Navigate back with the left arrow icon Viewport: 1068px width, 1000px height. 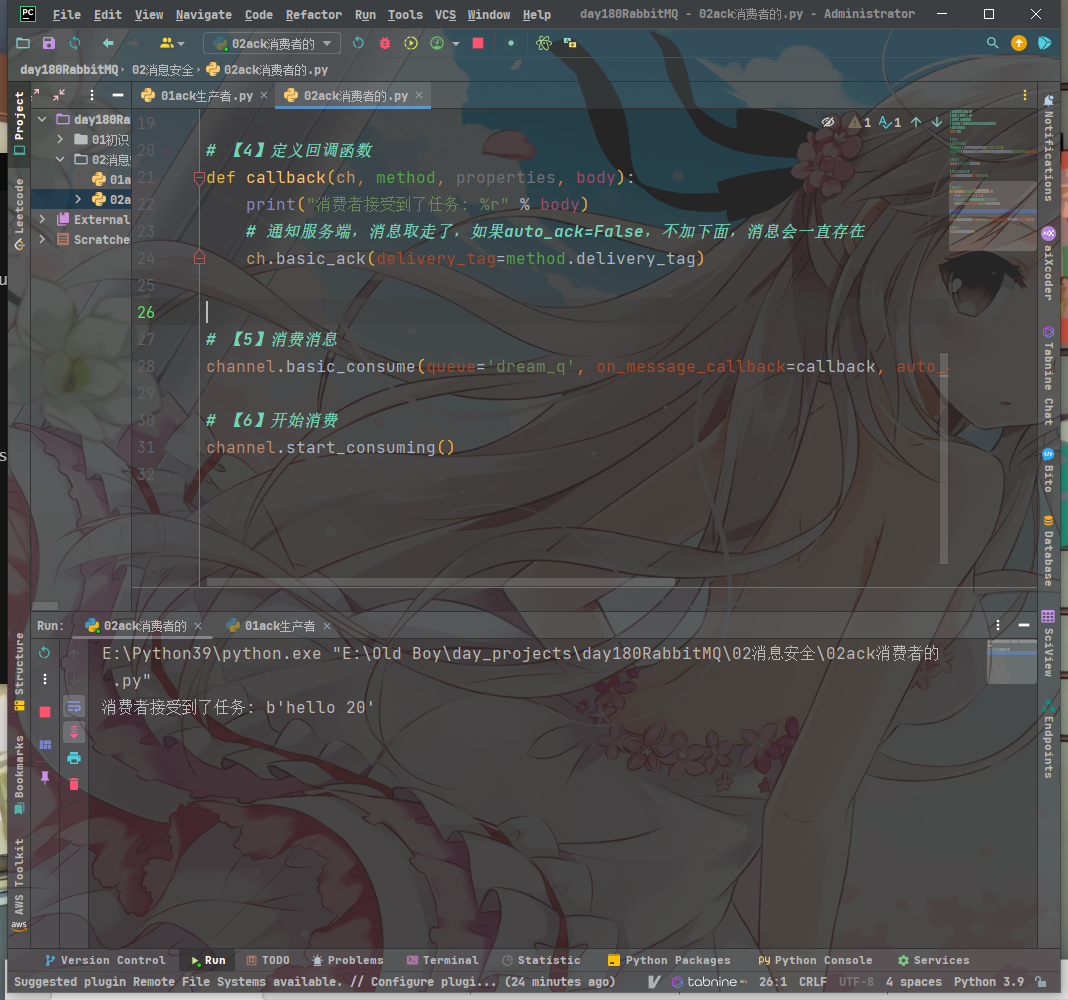(108, 44)
